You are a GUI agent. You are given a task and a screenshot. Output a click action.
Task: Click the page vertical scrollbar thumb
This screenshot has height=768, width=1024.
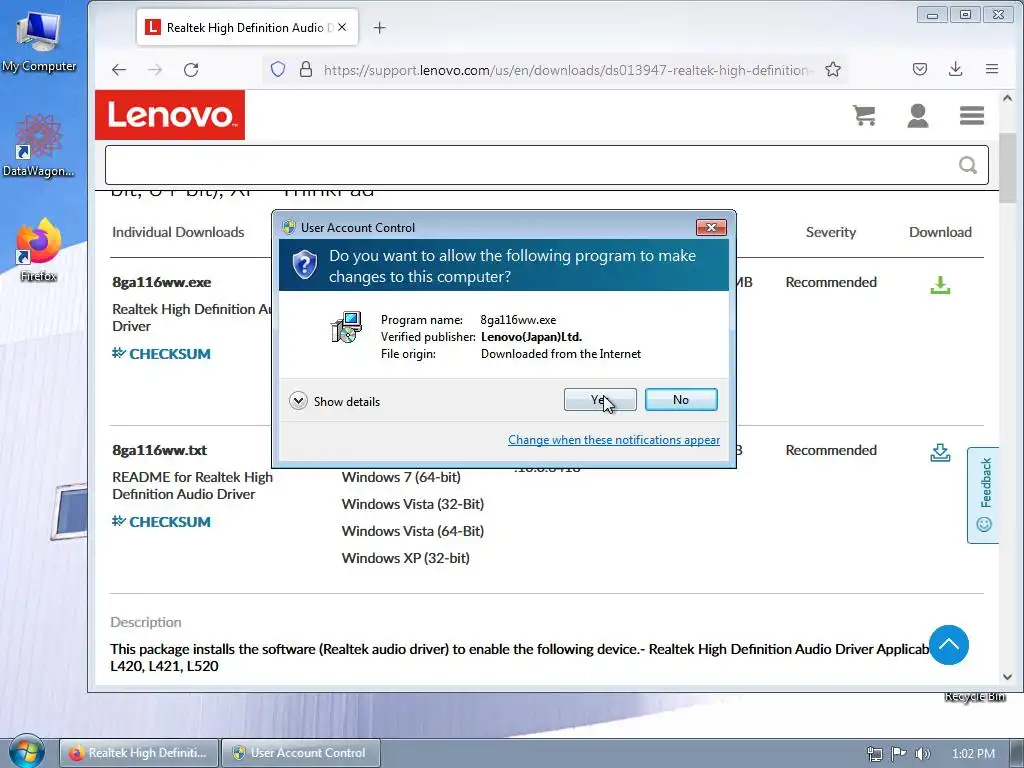[1007, 168]
